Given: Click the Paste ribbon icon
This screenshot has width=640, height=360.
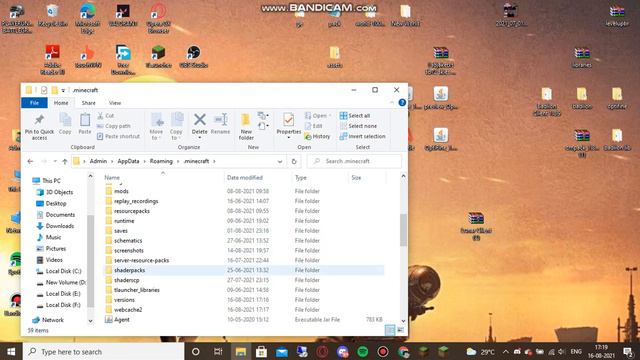Looking at the screenshot, I should coord(85,123).
